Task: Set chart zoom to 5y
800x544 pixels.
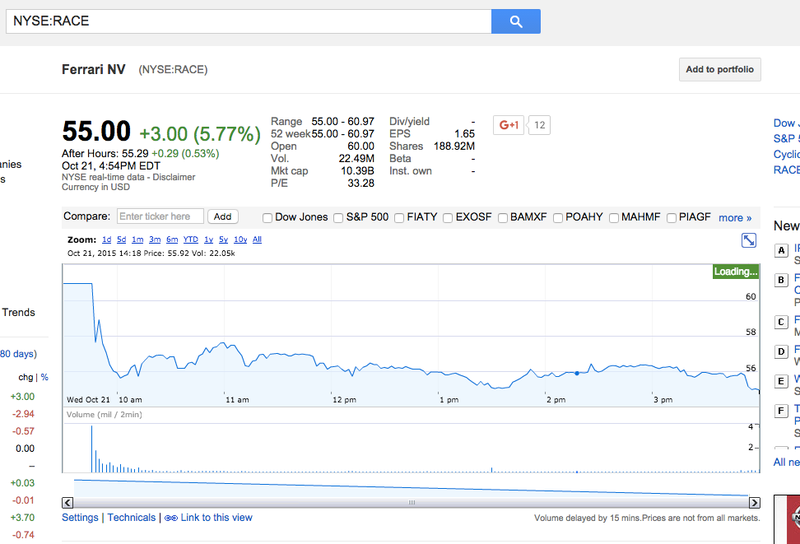Action: pos(223,239)
